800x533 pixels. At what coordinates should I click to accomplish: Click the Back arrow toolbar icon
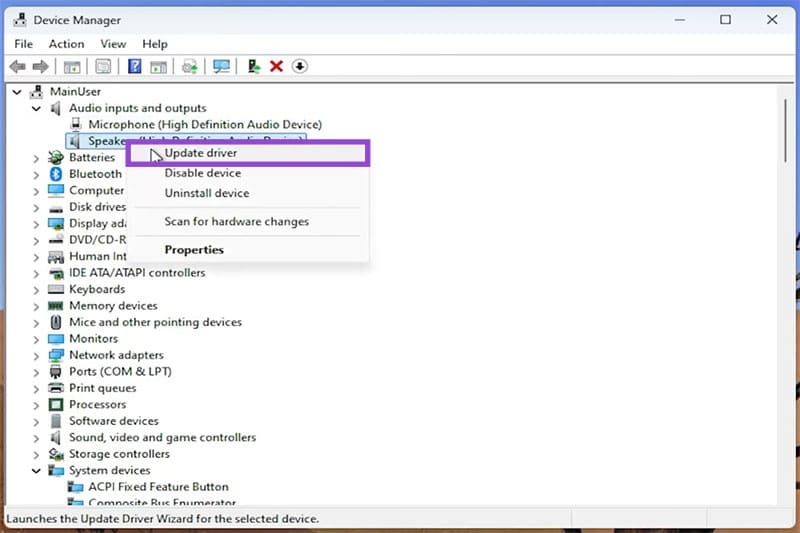(x=17, y=67)
